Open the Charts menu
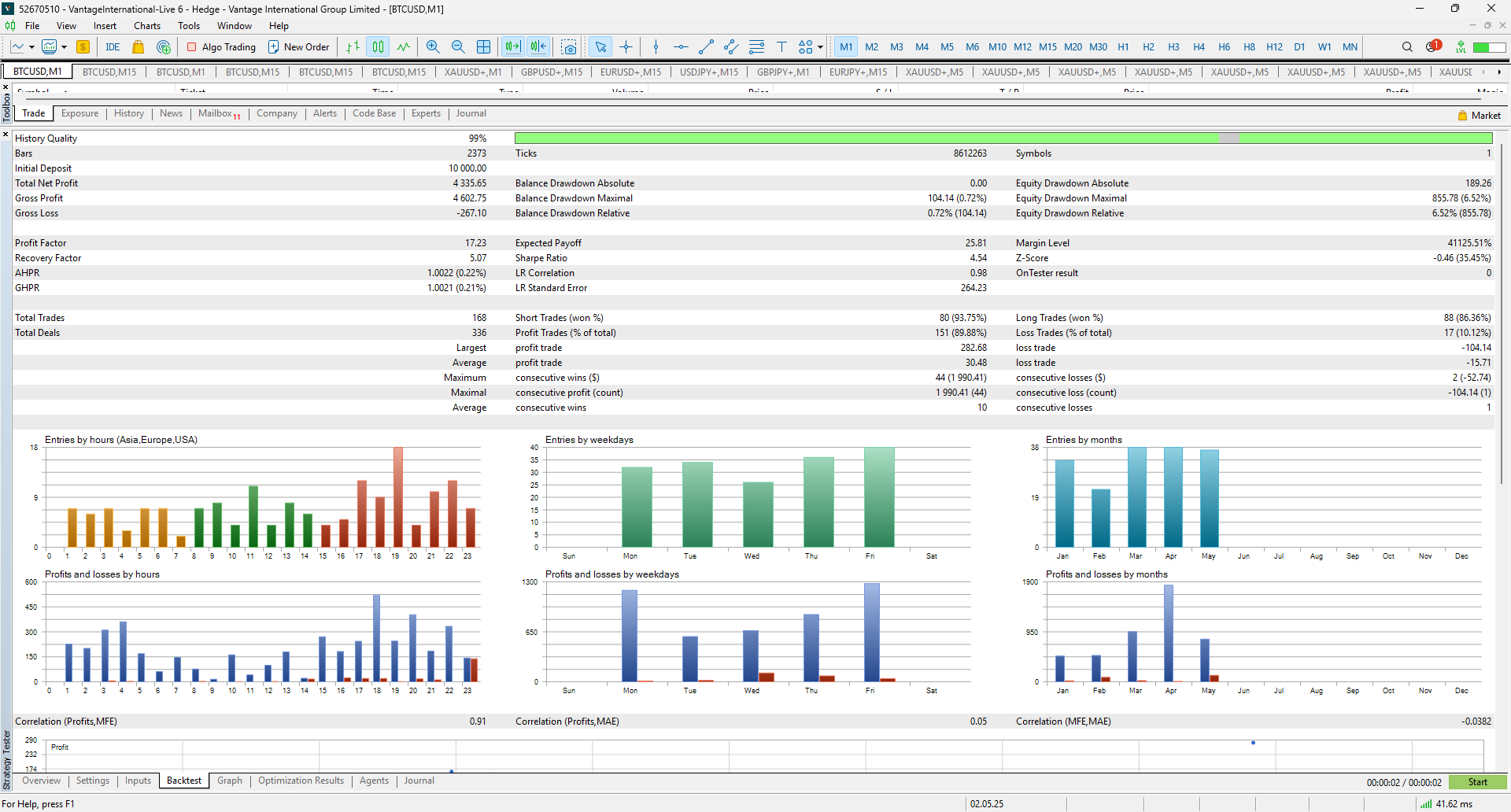The width and height of the screenshot is (1511, 812). click(x=146, y=26)
